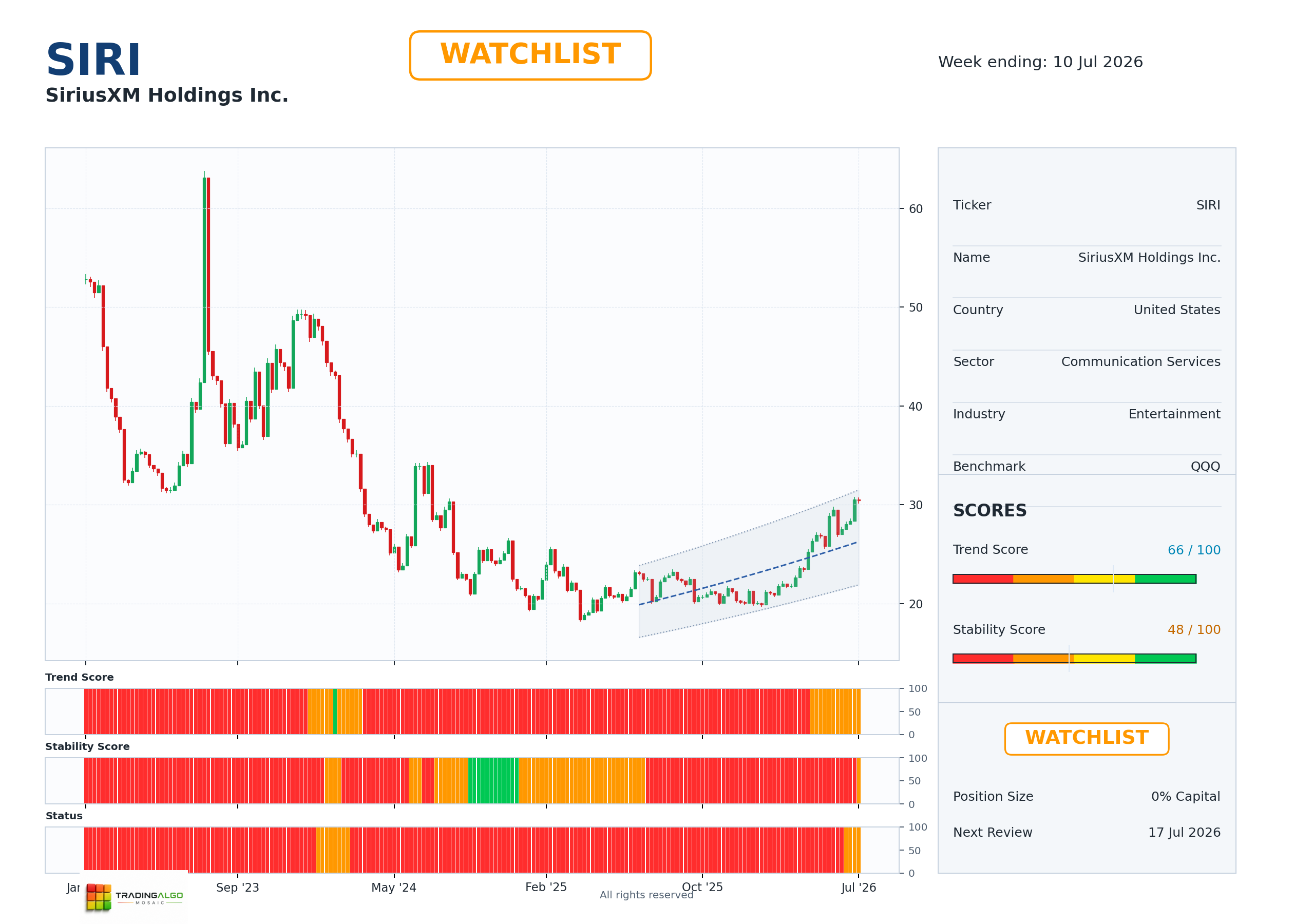The image size is (1294, 924).
Task: Click the 'Position Size' label
Action: (x=993, y=796)
